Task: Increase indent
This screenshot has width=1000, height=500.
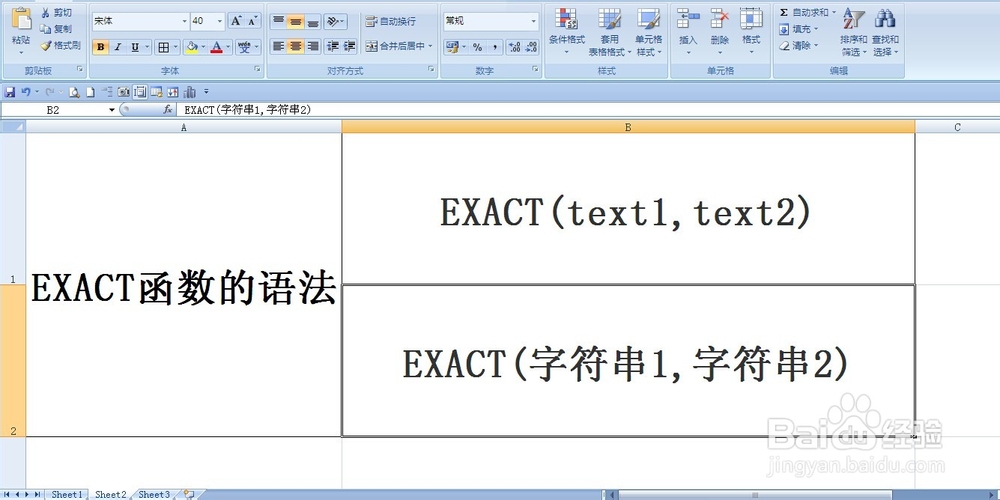Action: click(349, 46)
